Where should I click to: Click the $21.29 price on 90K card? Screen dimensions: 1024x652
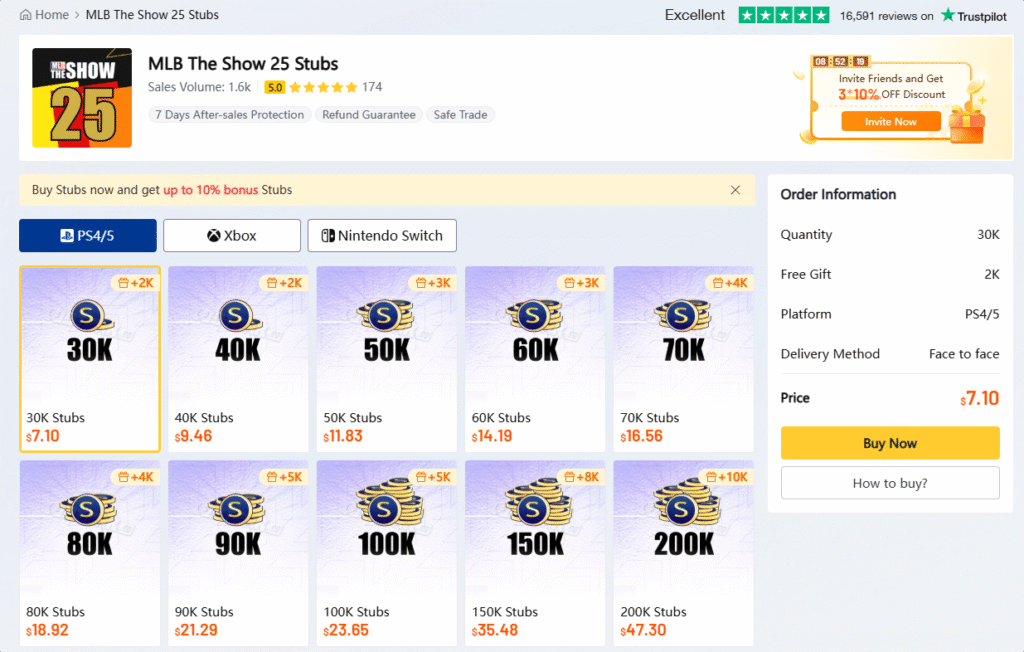pos(196,630)
